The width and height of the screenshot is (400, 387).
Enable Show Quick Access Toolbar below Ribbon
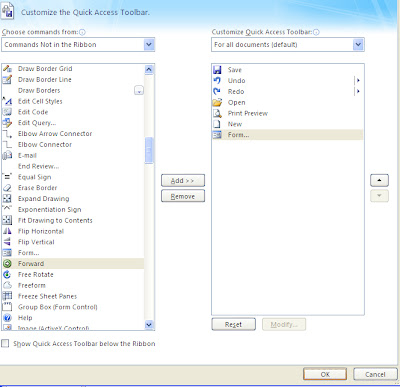tap(5, 343)
